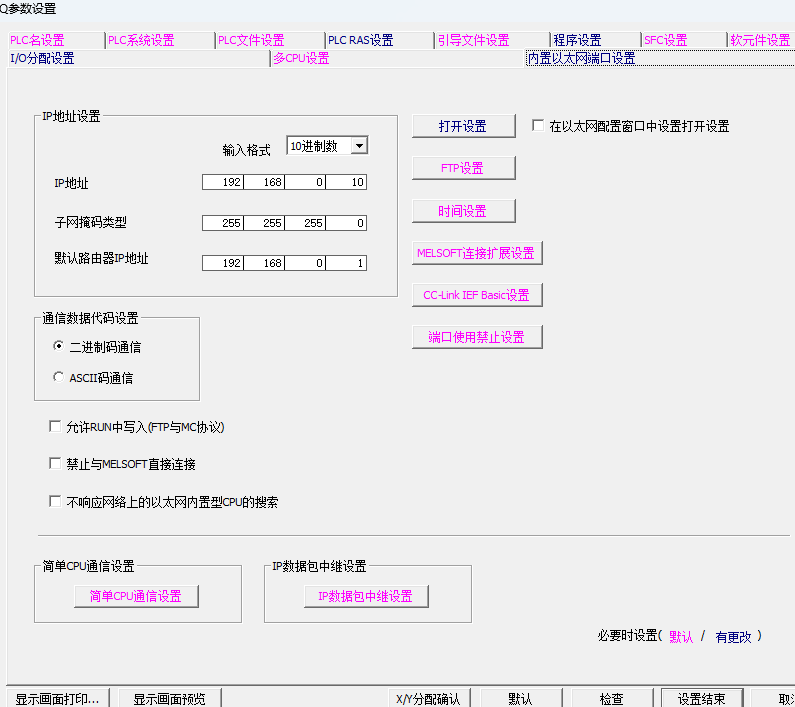Viewport: 795px width, 707px height.
Task: Open FTP设置 dialog
Action: [x=463, y=168]
